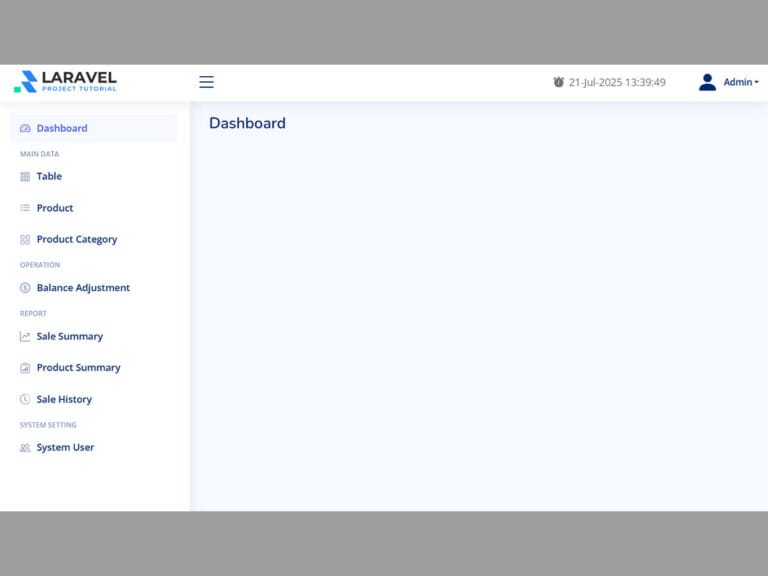This screenshot has width=768, height=576.
Task: Click the Sale History clock icon
Action: pyautogui.click(x=25, y=400)
